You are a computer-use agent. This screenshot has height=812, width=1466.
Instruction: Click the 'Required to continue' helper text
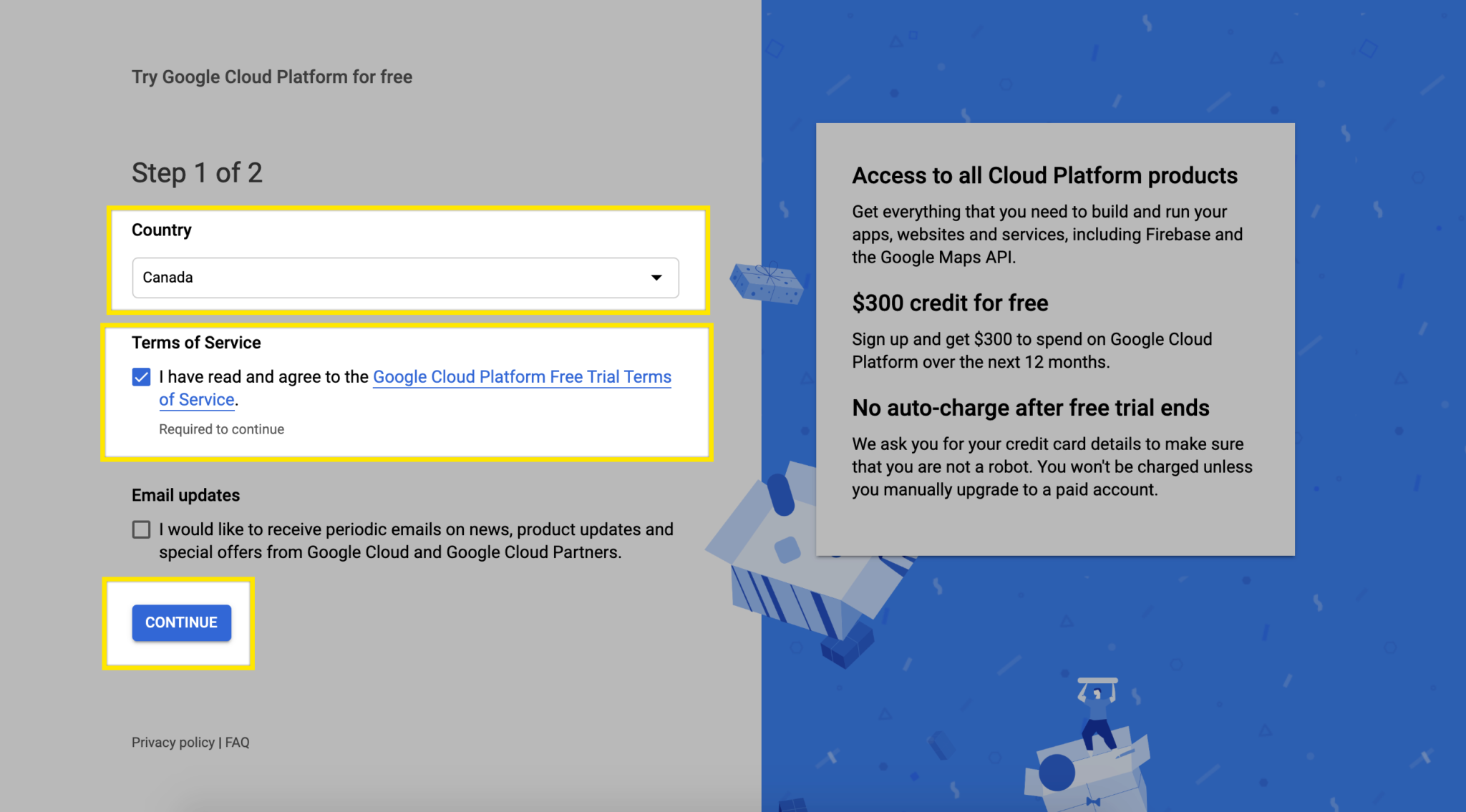[x=221, y=429]
